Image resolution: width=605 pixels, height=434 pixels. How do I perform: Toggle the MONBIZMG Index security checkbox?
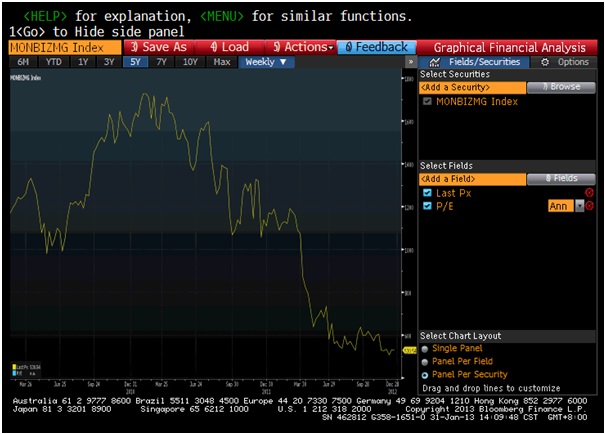[427, 101]
